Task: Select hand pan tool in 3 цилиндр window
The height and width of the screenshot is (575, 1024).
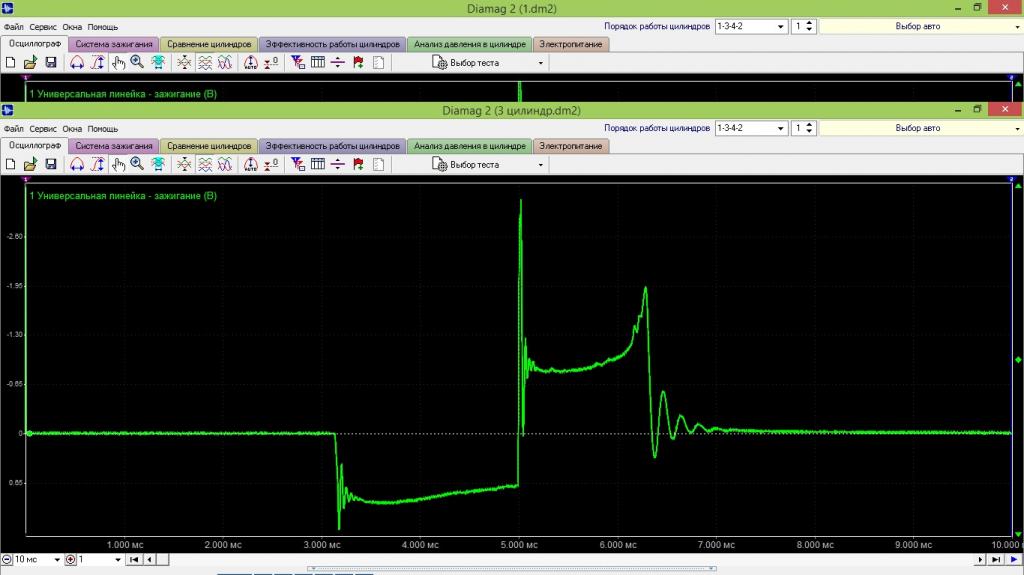Action: (118, 164)
